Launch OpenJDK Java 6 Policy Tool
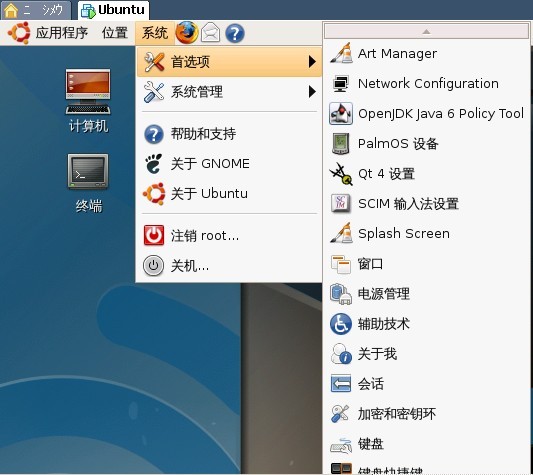 coord(426,113)
